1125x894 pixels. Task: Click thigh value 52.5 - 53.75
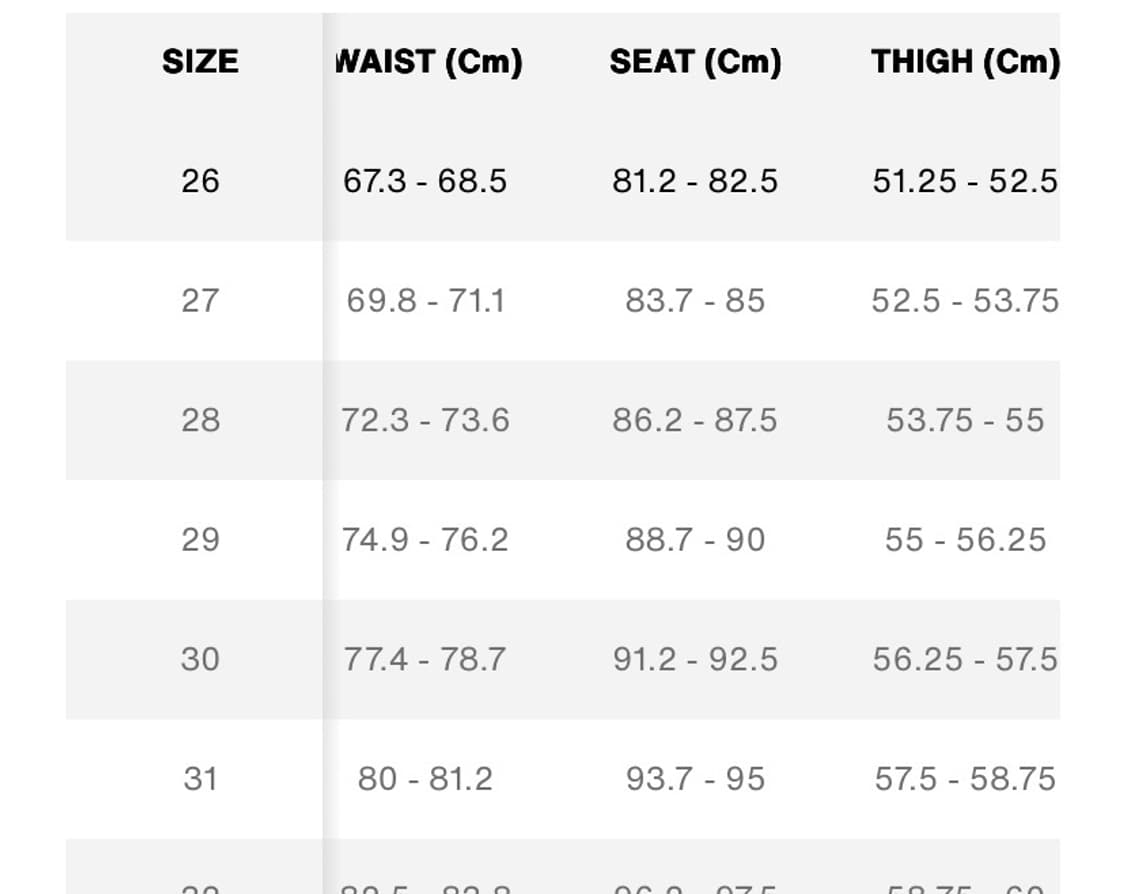[965, 301]
